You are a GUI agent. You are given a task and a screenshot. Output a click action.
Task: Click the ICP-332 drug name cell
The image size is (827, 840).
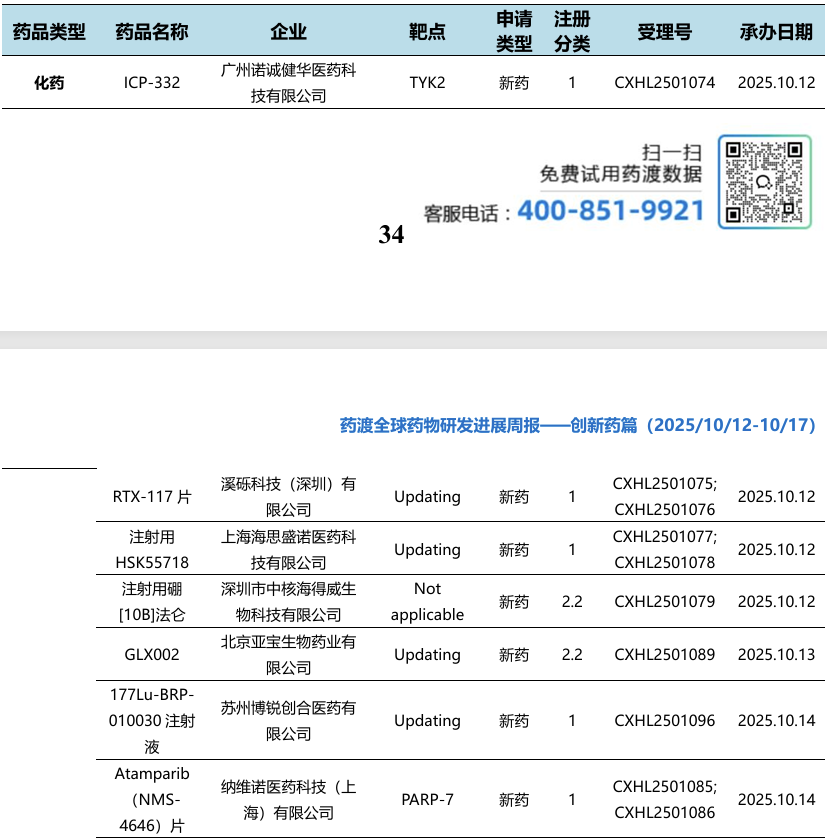coord(152,83)
